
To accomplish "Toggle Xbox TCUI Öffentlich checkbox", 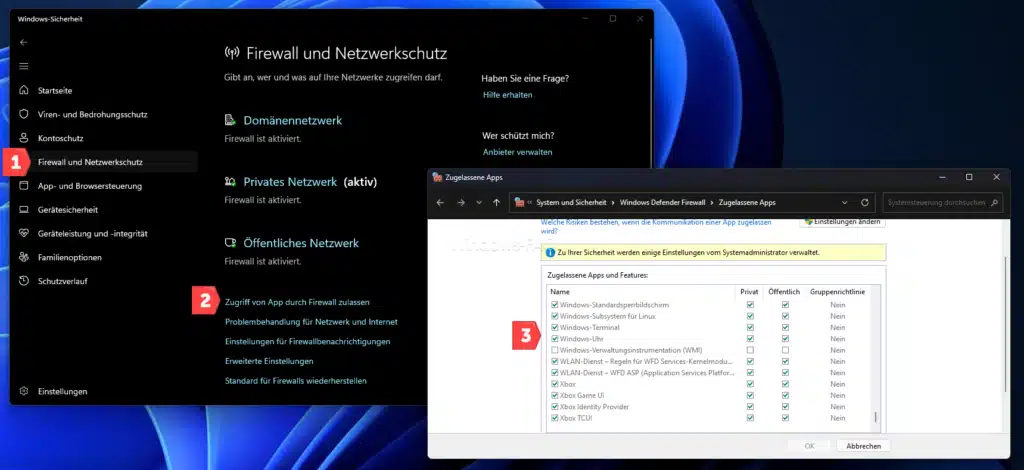I will pyautogui.click(x=786, y=418).
